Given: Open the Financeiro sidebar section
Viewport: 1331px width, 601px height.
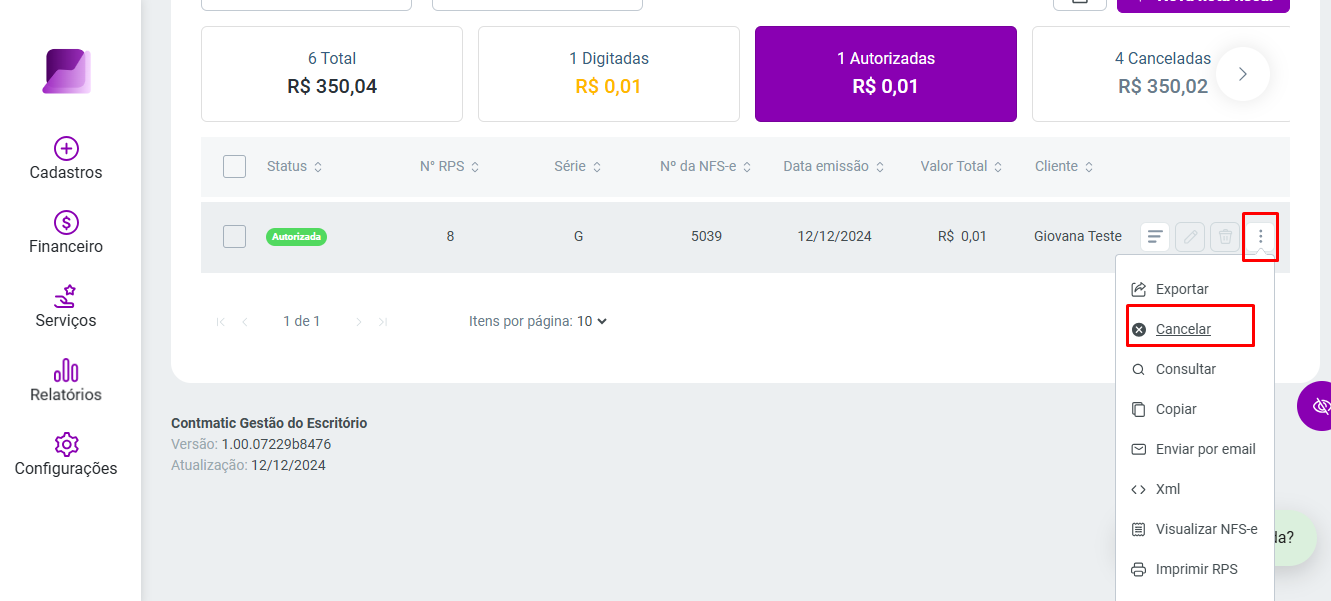Looking at the screenshot, I should tap(66, 233).
